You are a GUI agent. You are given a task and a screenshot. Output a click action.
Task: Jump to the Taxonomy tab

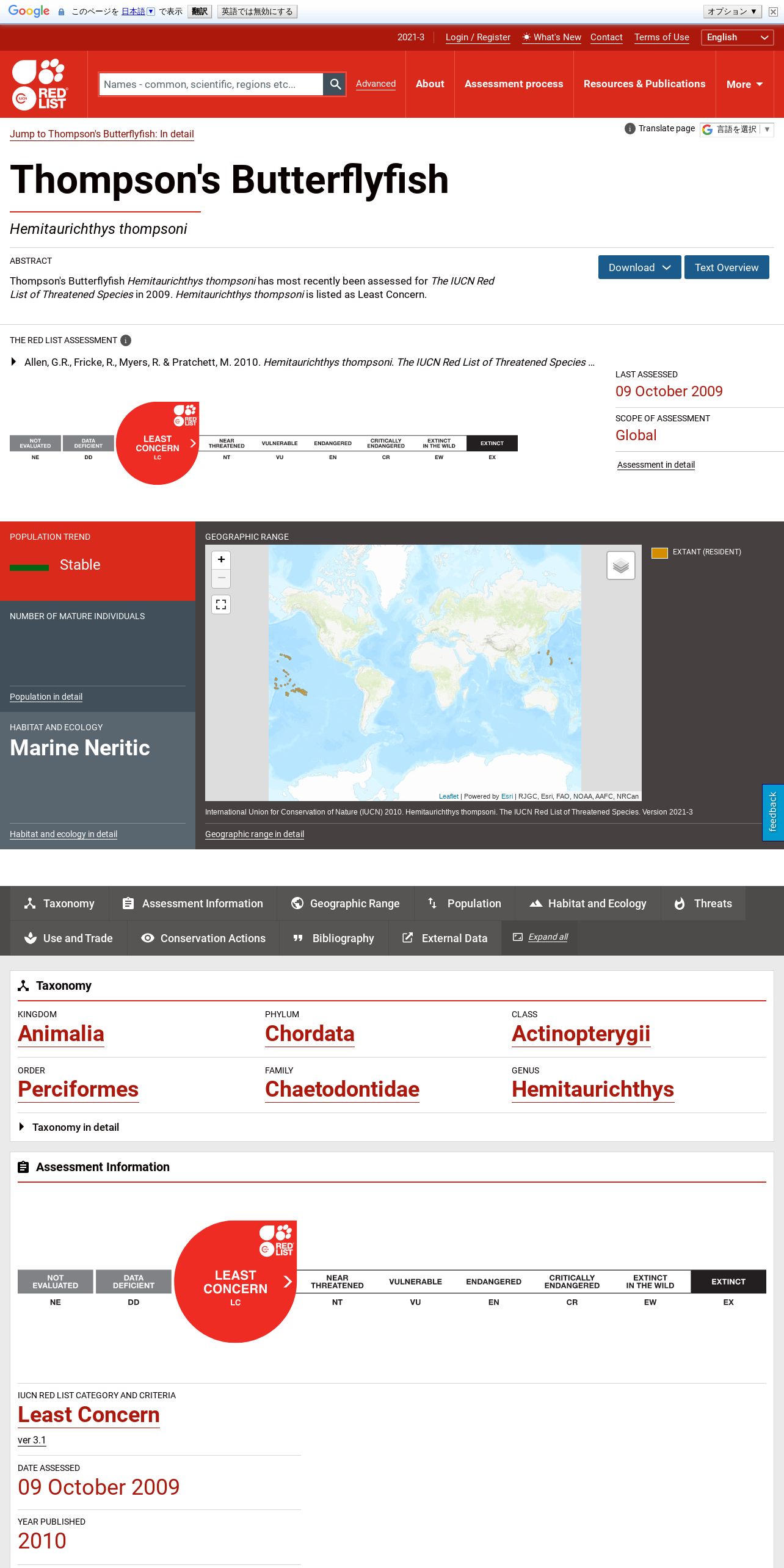[x=60, y=904]
